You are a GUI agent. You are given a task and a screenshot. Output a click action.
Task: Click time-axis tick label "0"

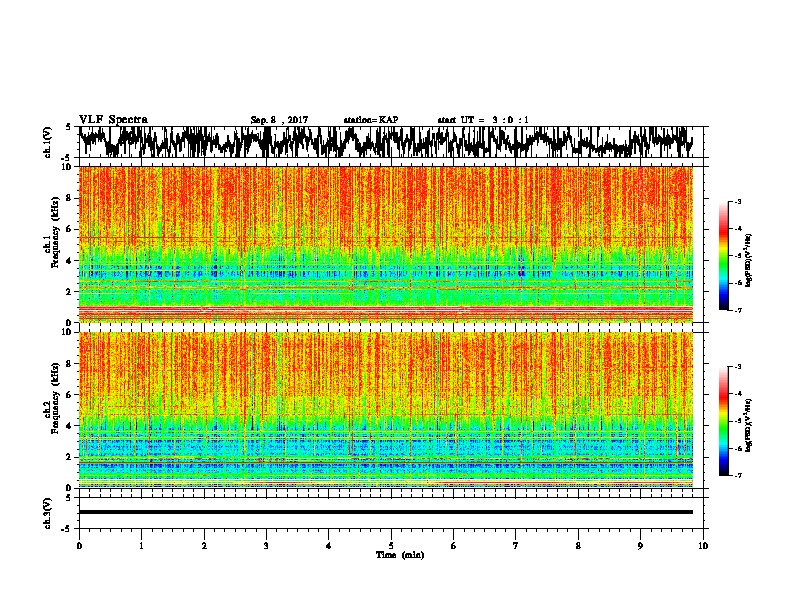click(x=79, y=546)
